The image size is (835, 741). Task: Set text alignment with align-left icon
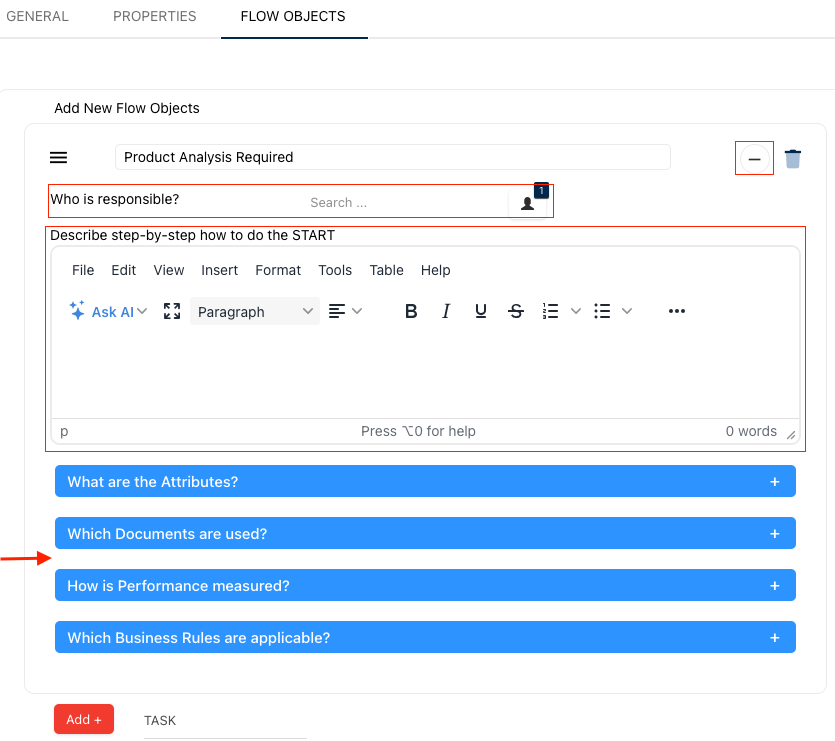click(x=337, y=311)
